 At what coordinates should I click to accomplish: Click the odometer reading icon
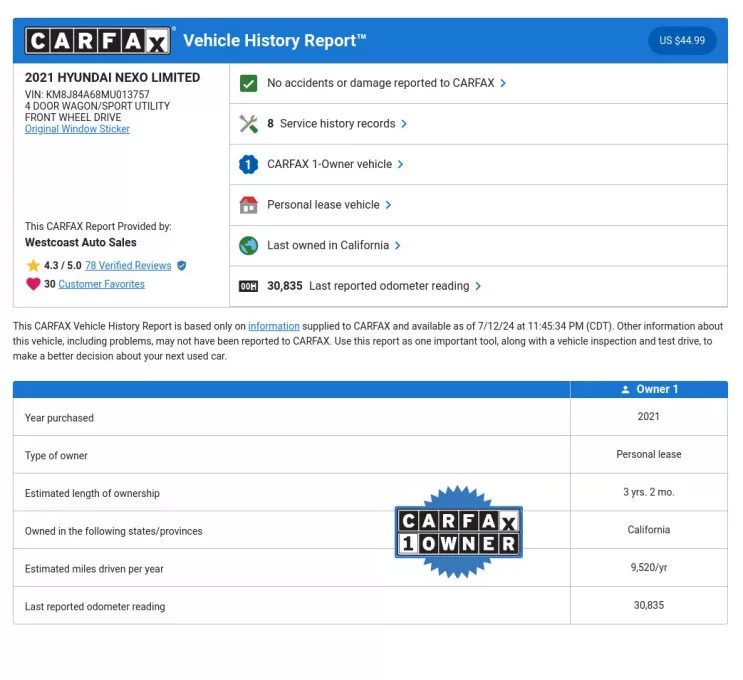tap(249, 286)
